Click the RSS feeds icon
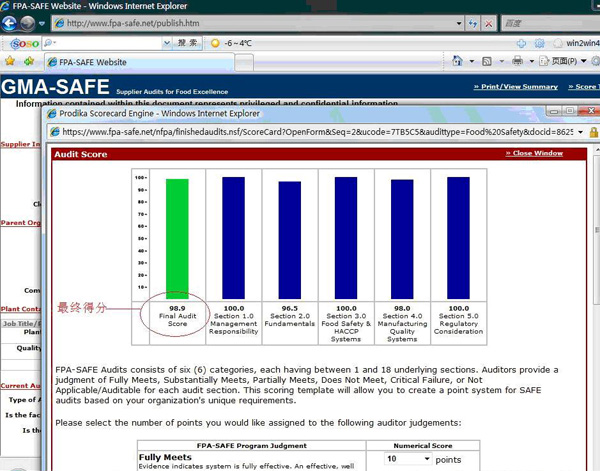 point(486,62)
